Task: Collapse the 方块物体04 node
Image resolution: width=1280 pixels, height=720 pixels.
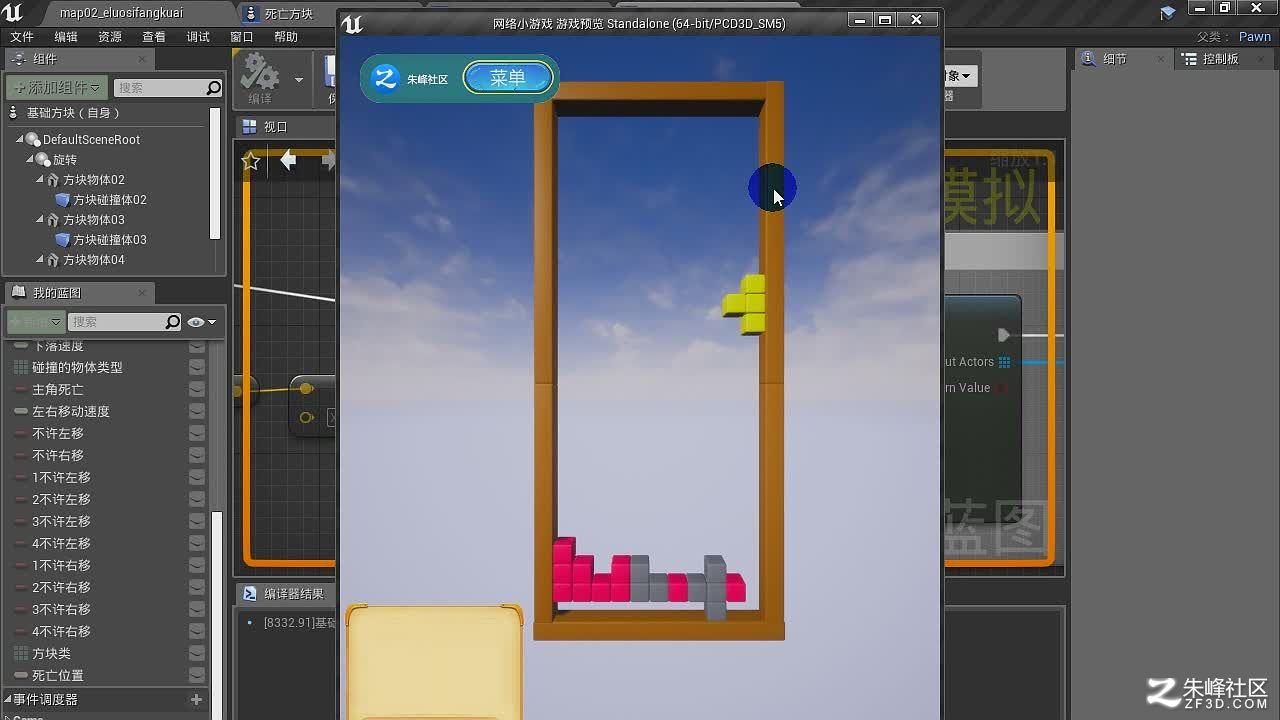Action: click(40, 259)
